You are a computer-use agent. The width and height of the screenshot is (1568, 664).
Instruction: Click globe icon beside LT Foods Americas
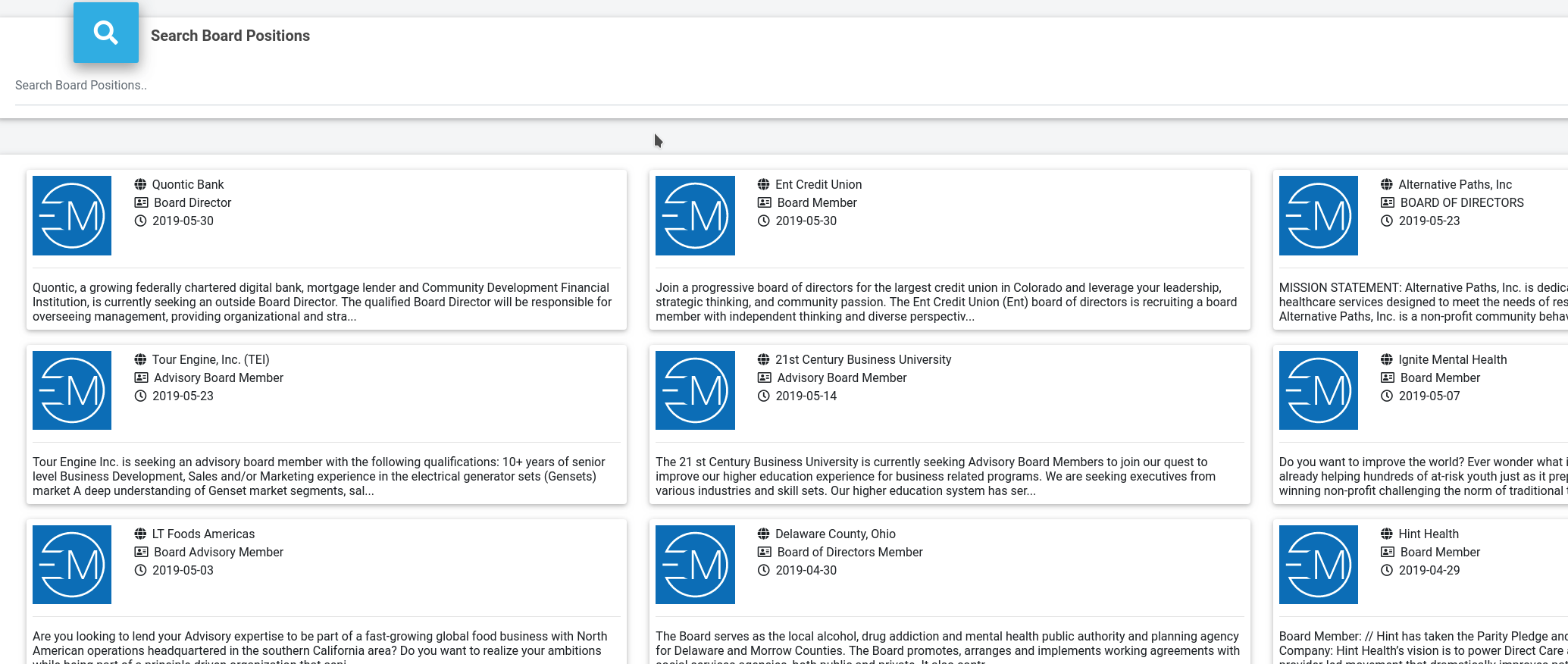140,534
